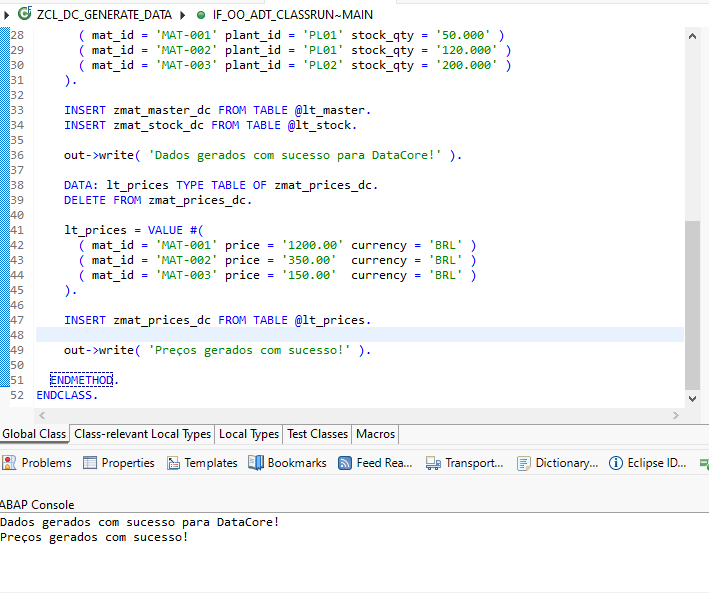The width and height of the screenshot is (709, 593).
Task: Open the Feed Reader view
Action: (x=375, y=463)
